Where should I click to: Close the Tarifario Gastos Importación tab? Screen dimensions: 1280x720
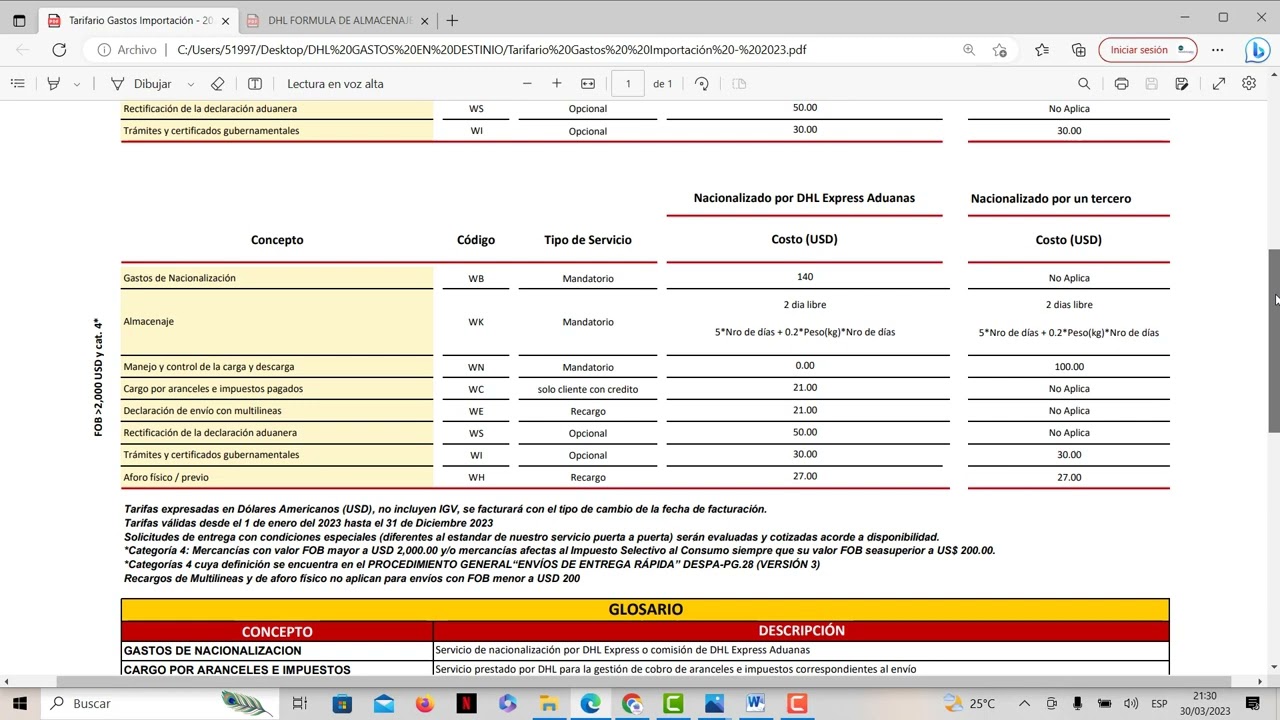pos(225,20)
